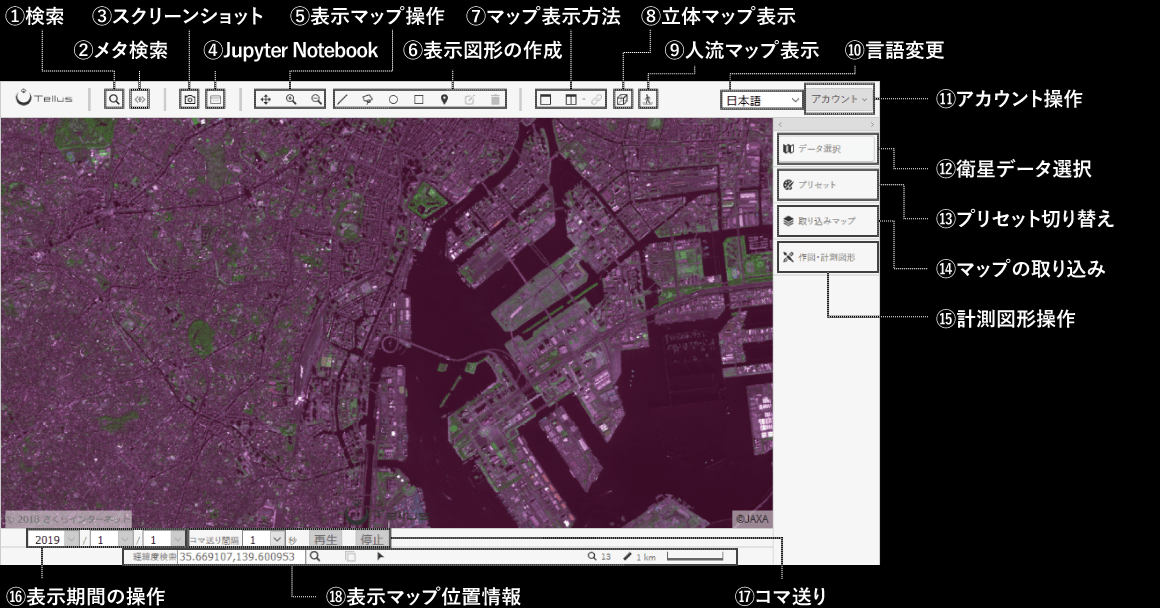The width and height of the screenshot is (1160, 608).
Task: Click the さくらインターネット copyright text
Action: coord(68,519)
